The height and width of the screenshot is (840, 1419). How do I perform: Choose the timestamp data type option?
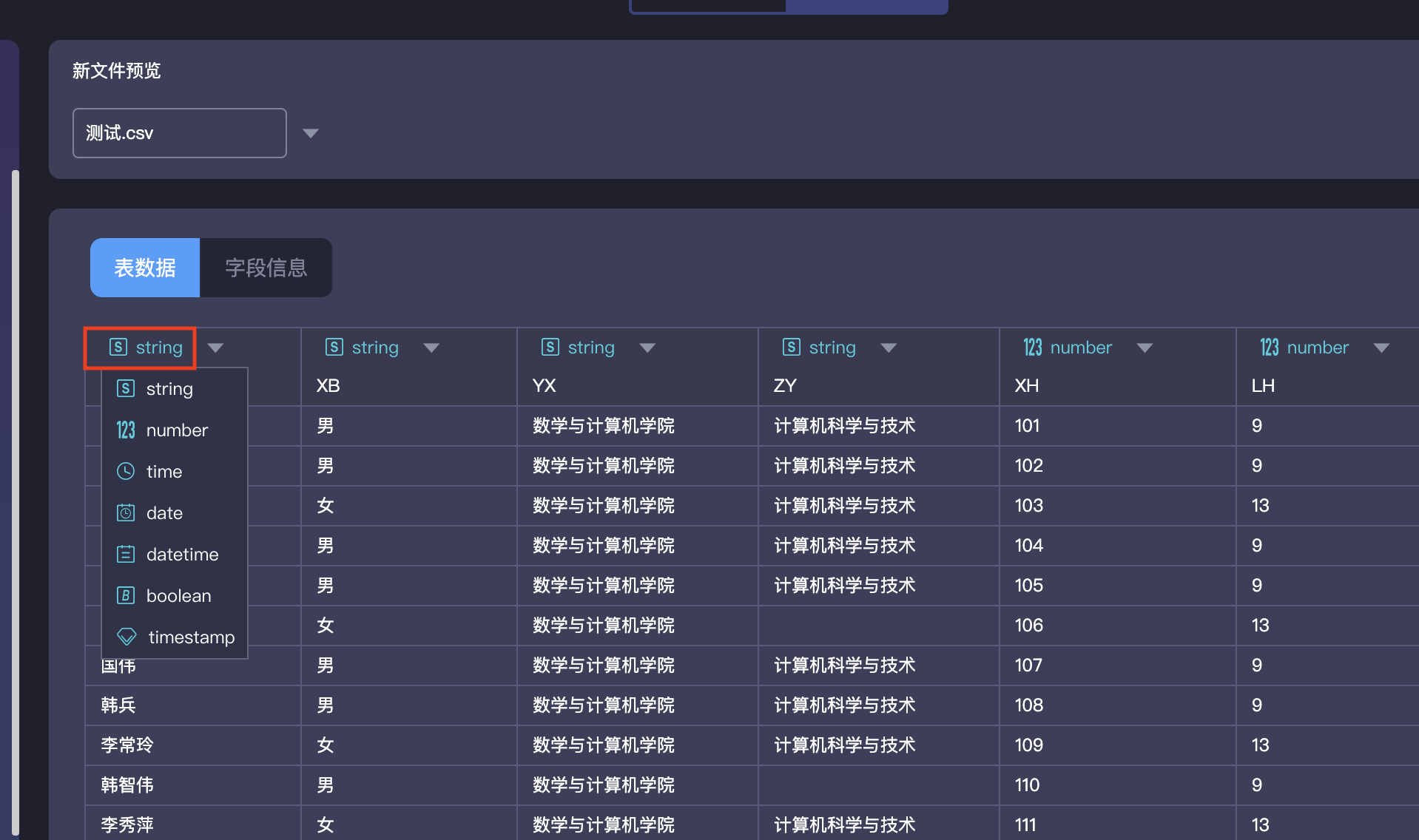coord(174,637)
